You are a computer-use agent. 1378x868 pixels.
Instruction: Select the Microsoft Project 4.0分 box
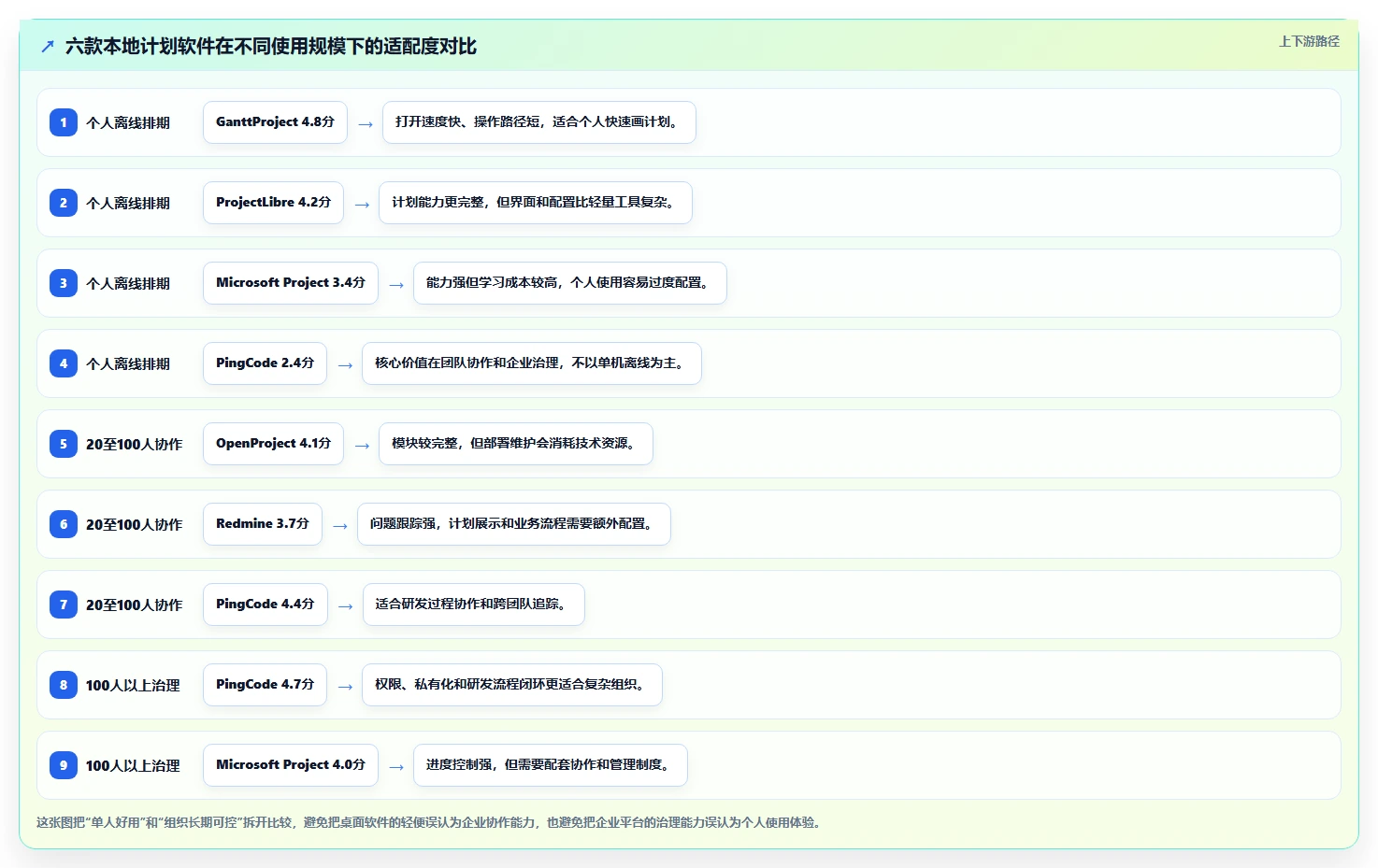click(291, 765)
